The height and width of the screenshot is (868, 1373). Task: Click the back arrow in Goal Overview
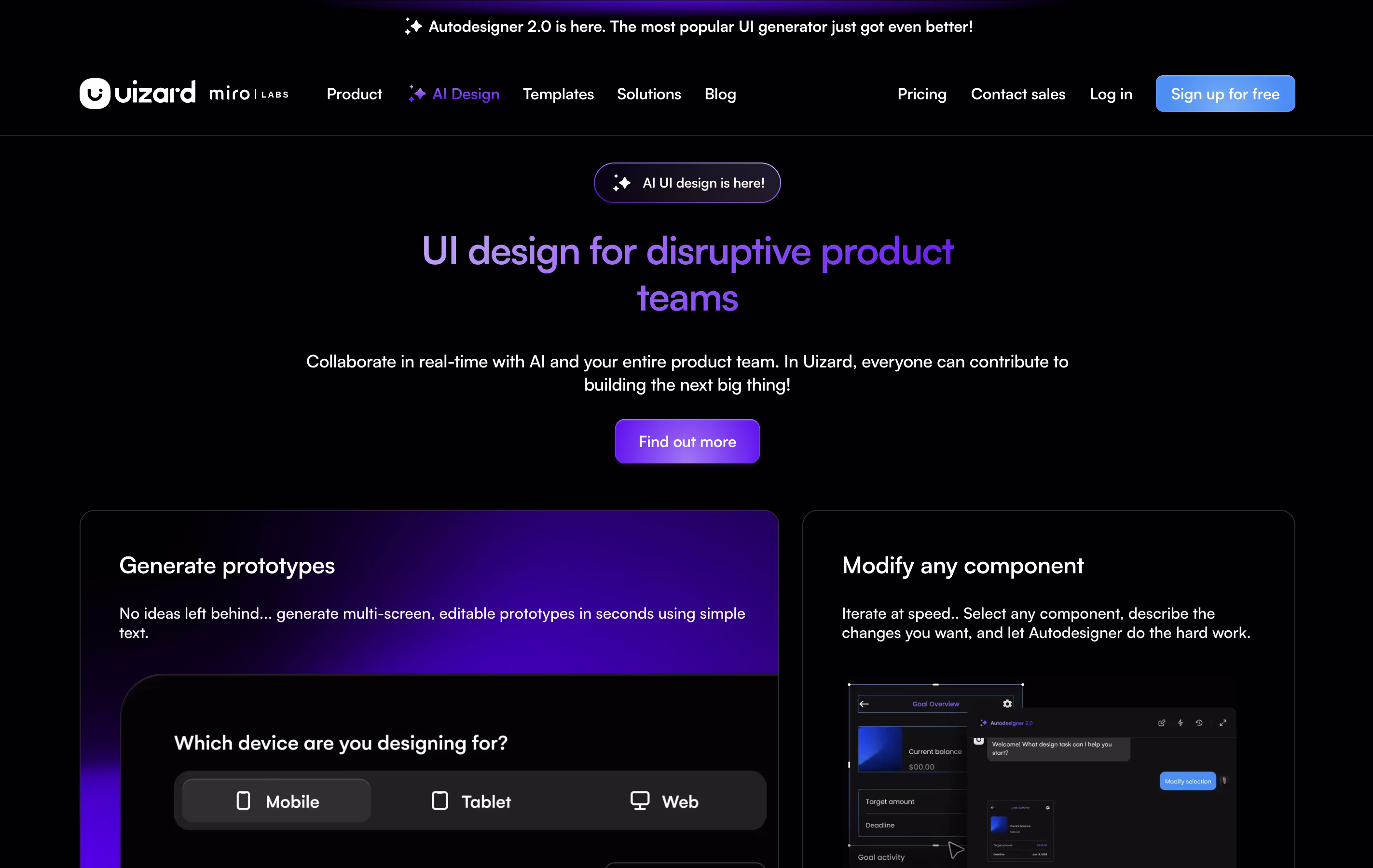(865, 704)
